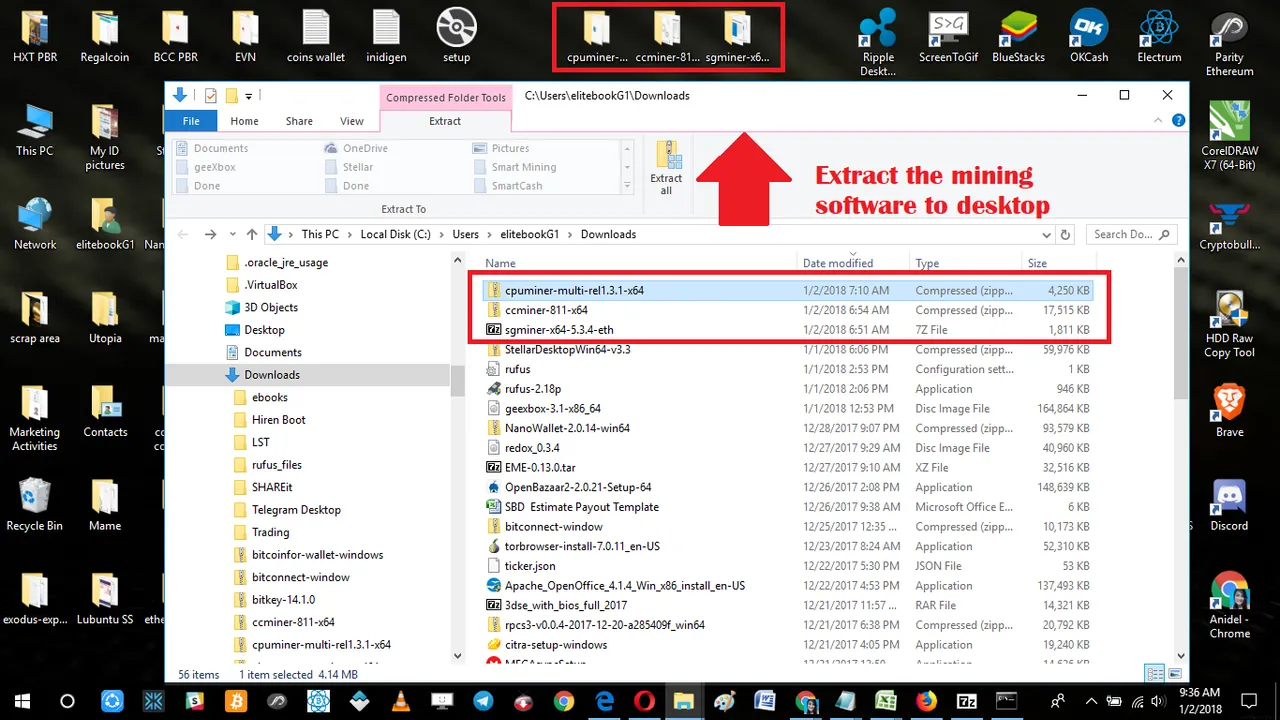Select sgminer-x64-5.3.4-eth file in the list
Screen dimensions: 1280x720
pos(789,330)
